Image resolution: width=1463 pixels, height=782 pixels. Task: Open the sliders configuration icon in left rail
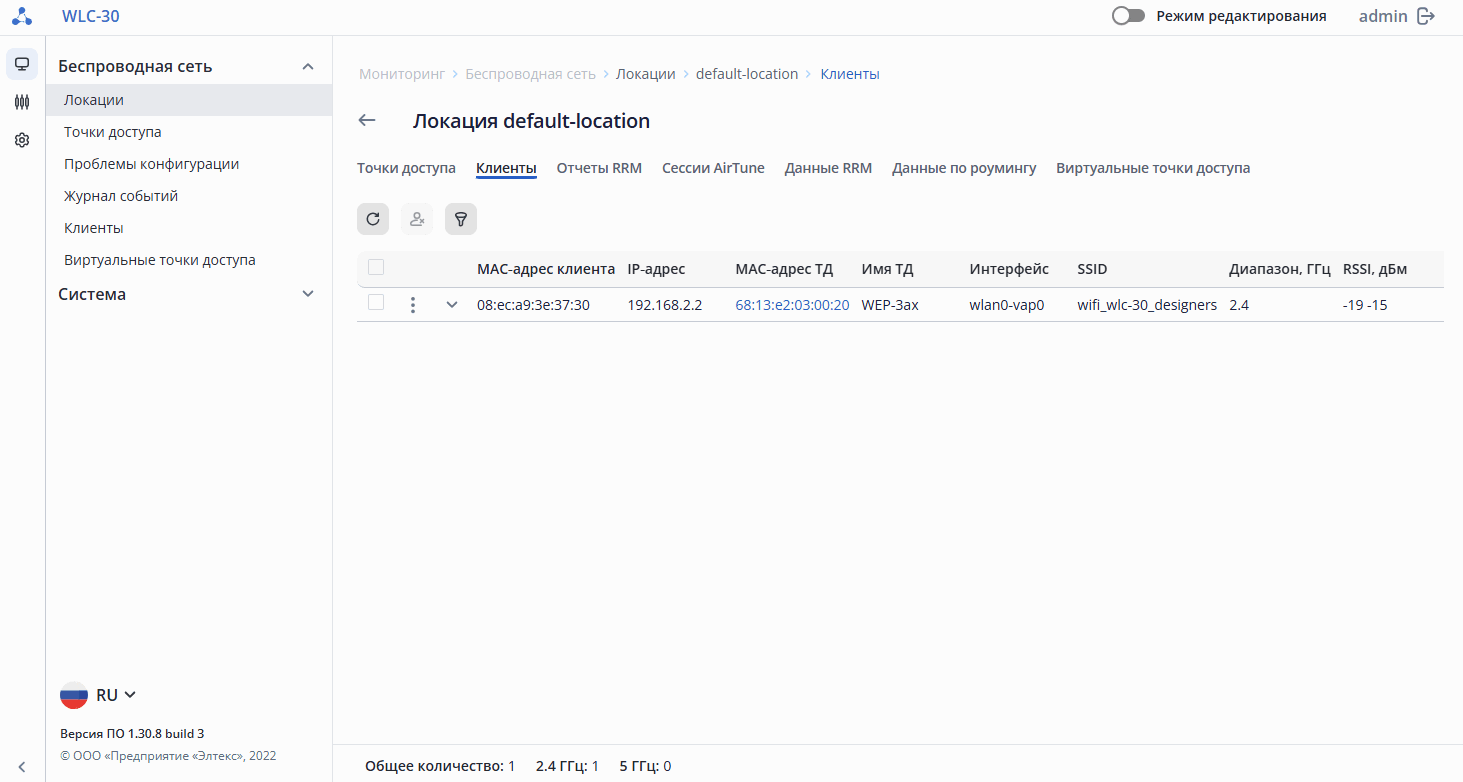coord(22,102)
